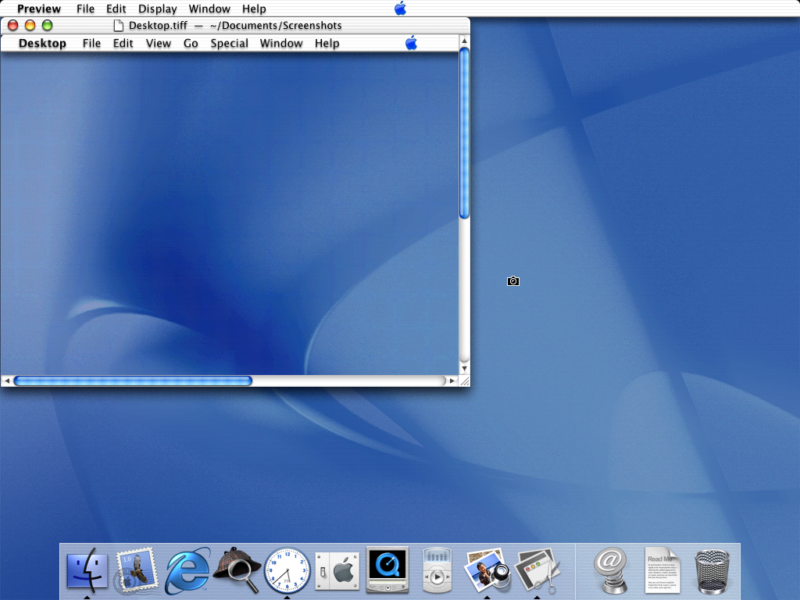Viewport: 800px width, 600px height.
Task: Click the spring-mounted @ Mail icon
Action: [611, 568]
